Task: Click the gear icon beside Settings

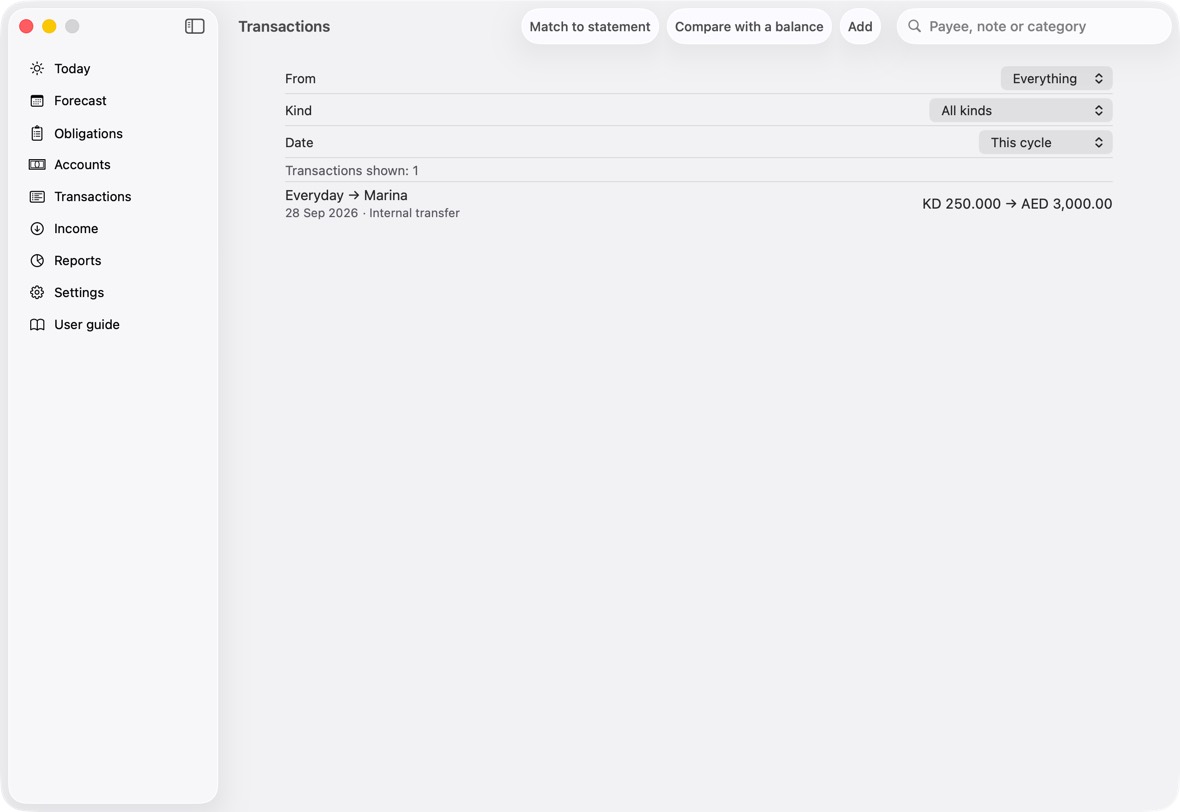Action: [37, 293]
